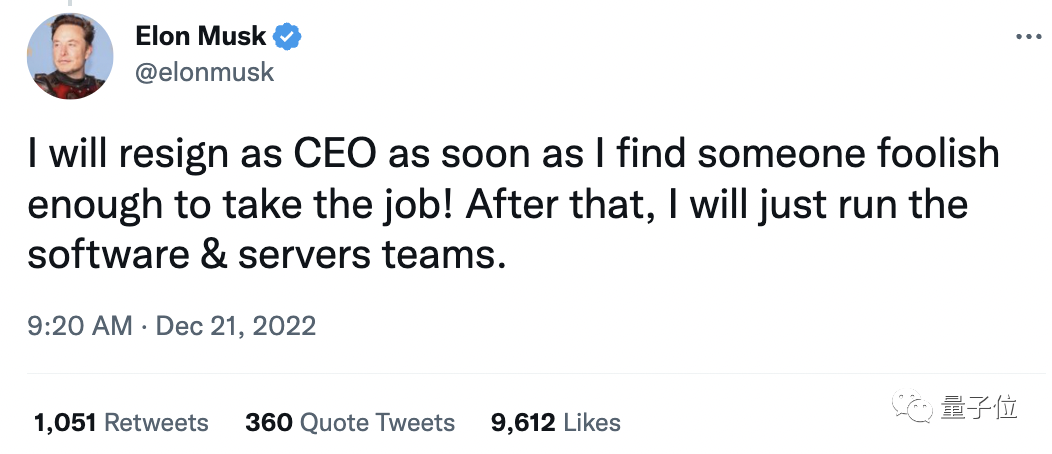Click the 1,051 retweet count number
Viewport: 1052px width, 454px height.
click(65, 423)
